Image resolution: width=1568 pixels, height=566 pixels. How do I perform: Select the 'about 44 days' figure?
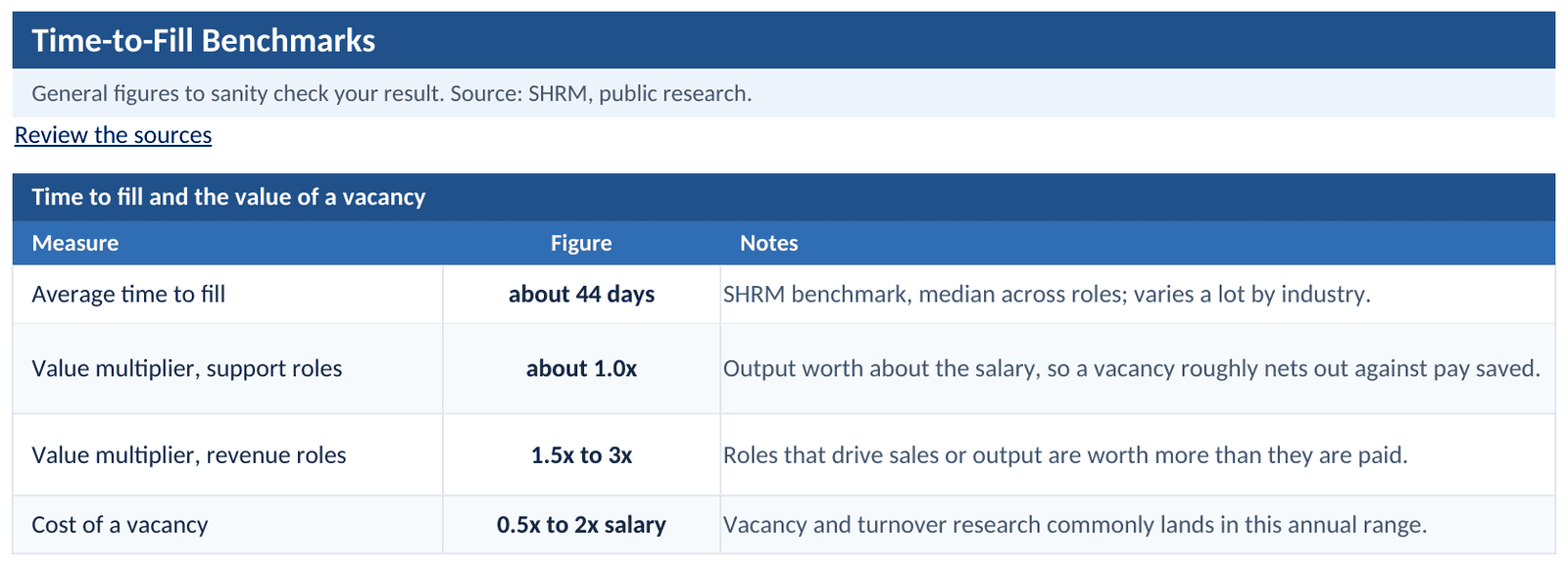point(581,295)
